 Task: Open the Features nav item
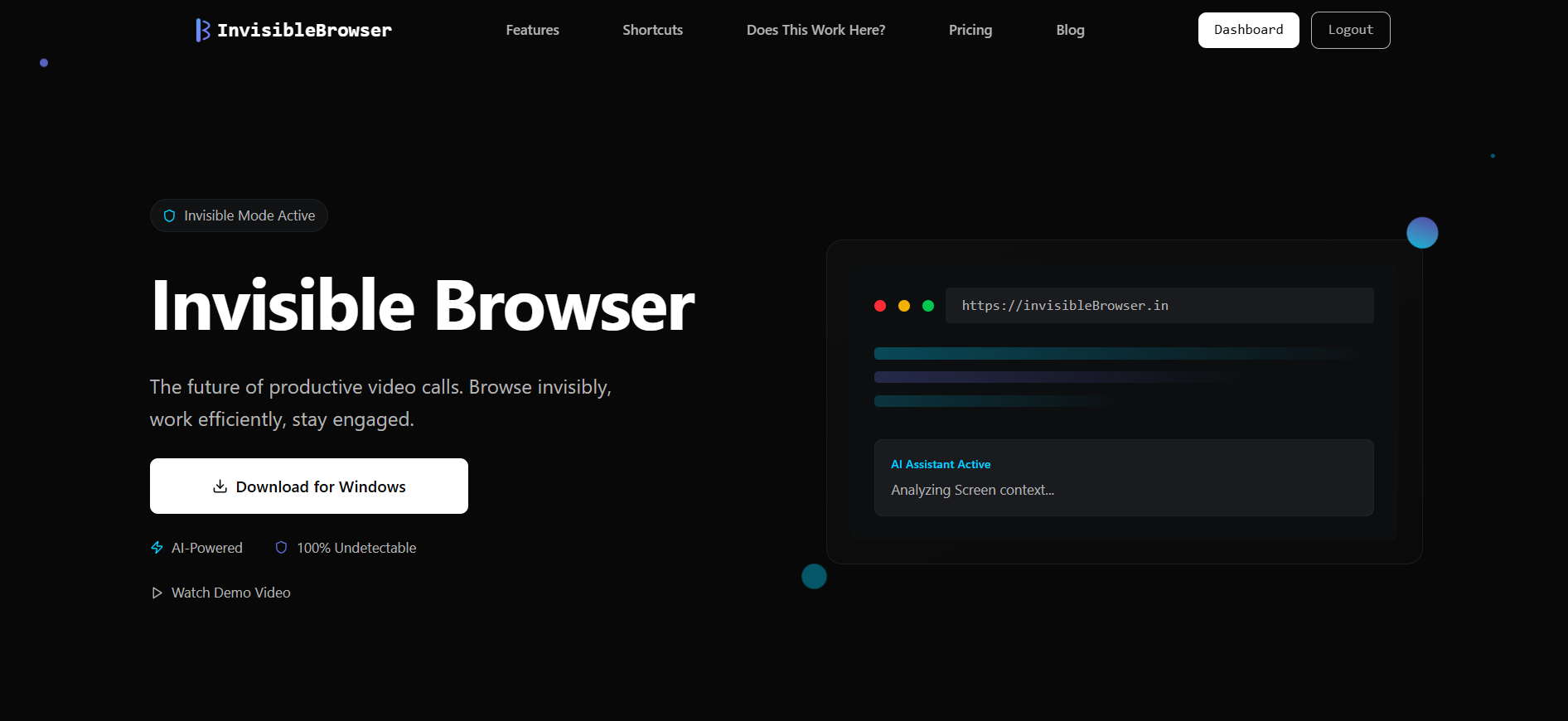coord(533,30)
